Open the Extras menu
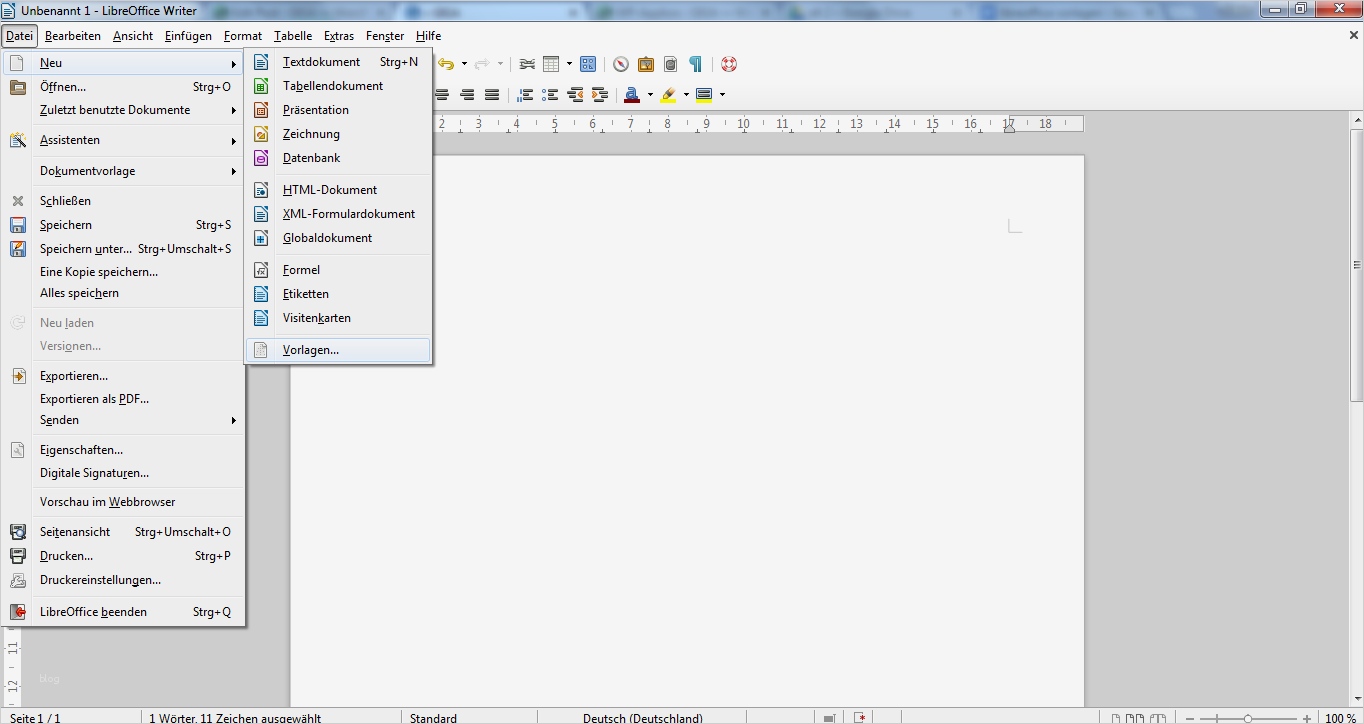The width and height of the screenshot is (1364, 724). click(x=339, y=36)
